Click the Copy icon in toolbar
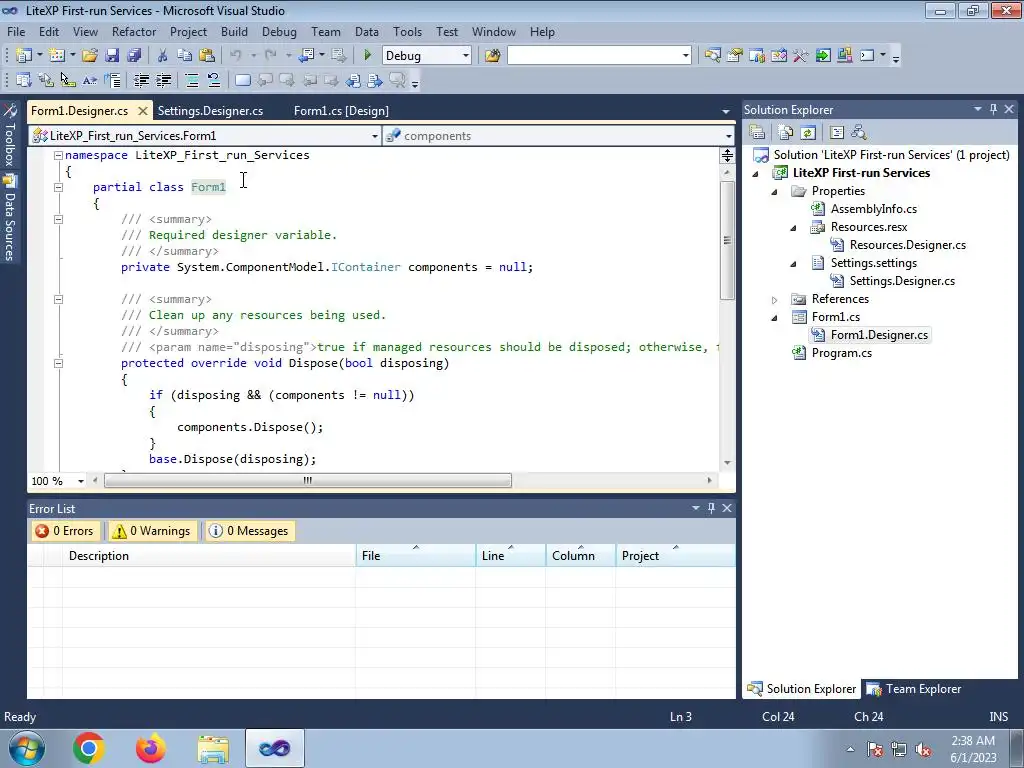The image size is (1024, 768). (185, 56)
